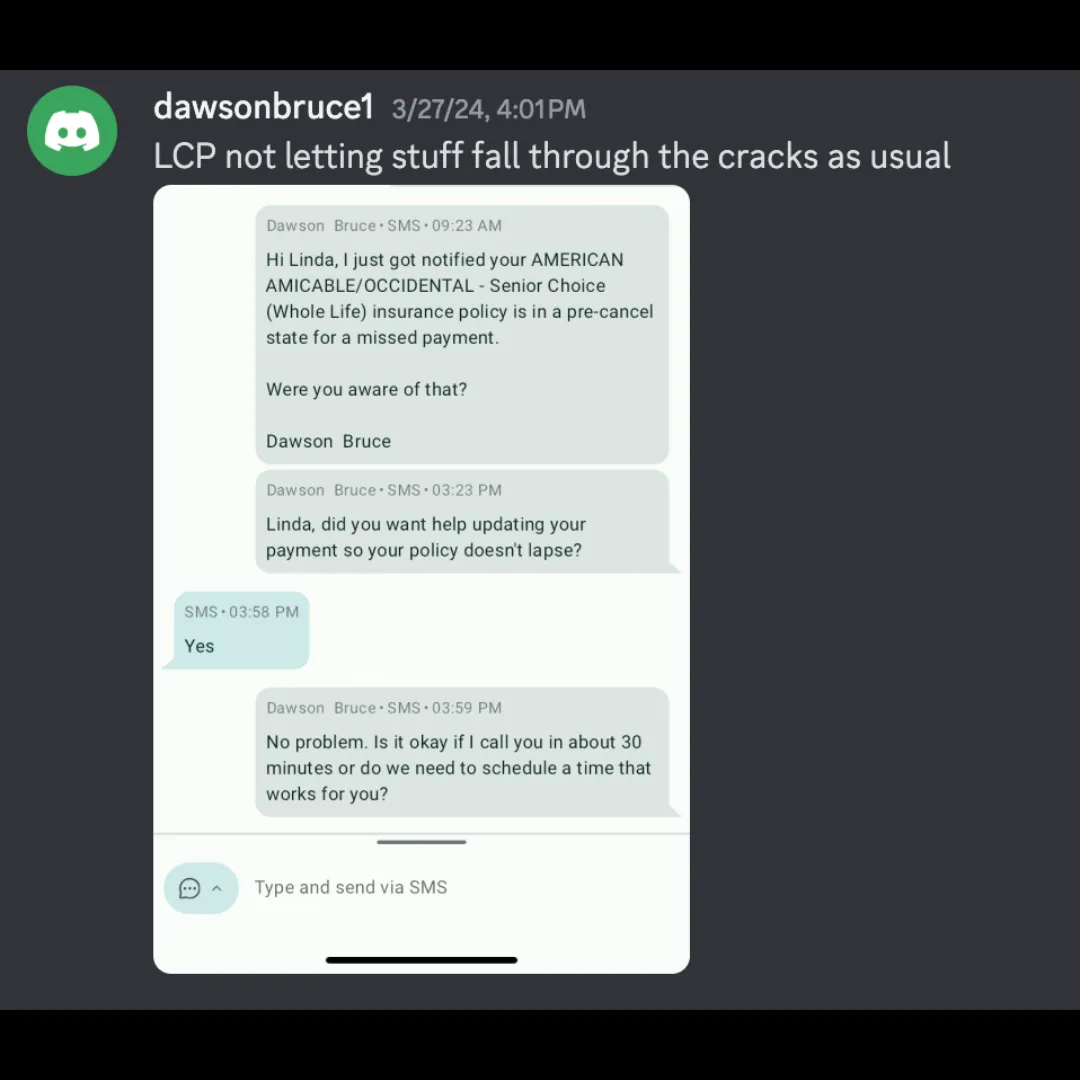Select the 09:23 AM Hi Linda message bubble

tap(462, 335)
